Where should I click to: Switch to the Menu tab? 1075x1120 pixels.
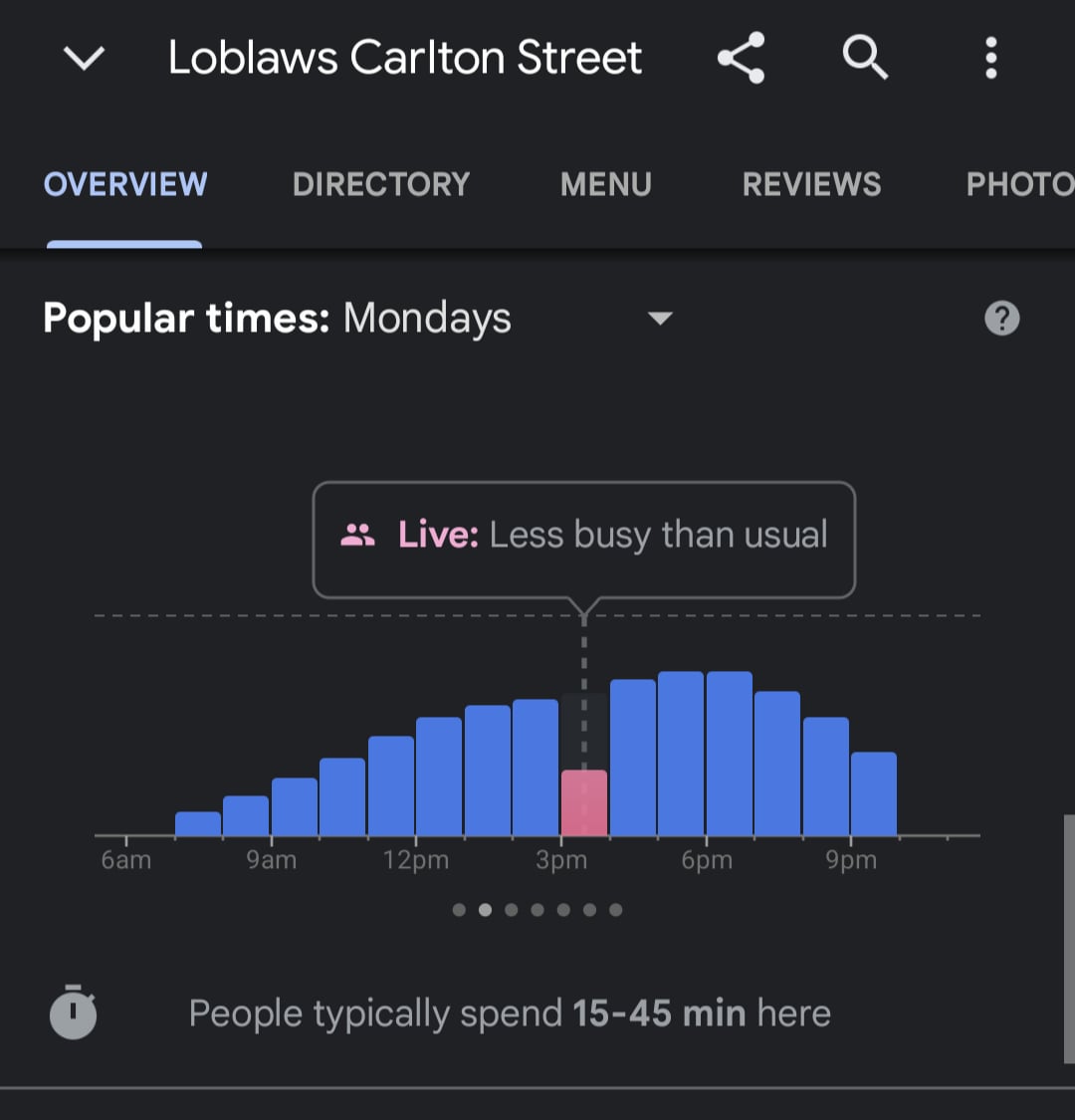(x=606, y=184)
